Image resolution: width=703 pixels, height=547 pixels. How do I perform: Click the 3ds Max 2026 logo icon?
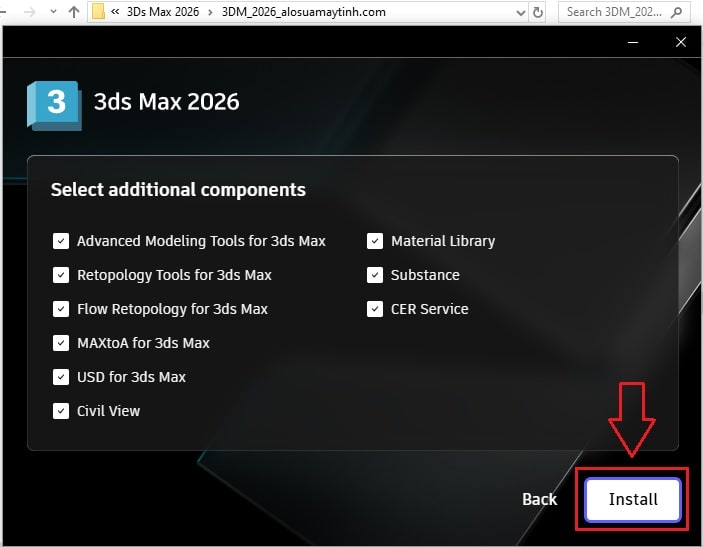click(55, 105)
